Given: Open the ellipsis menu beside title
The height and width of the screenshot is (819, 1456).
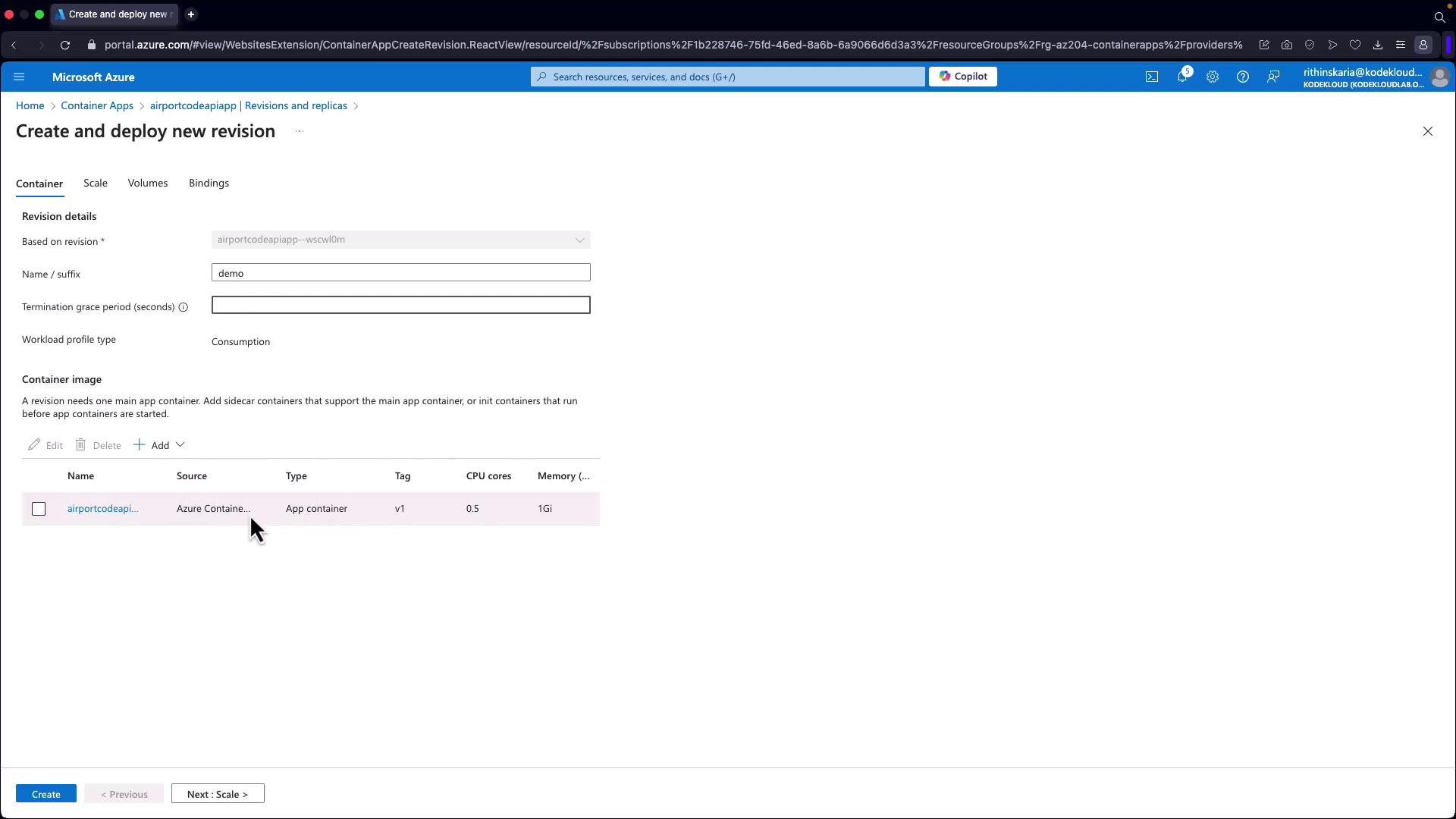Looking at the screenshot, I should pyautogui.click(x=300, y=131).
